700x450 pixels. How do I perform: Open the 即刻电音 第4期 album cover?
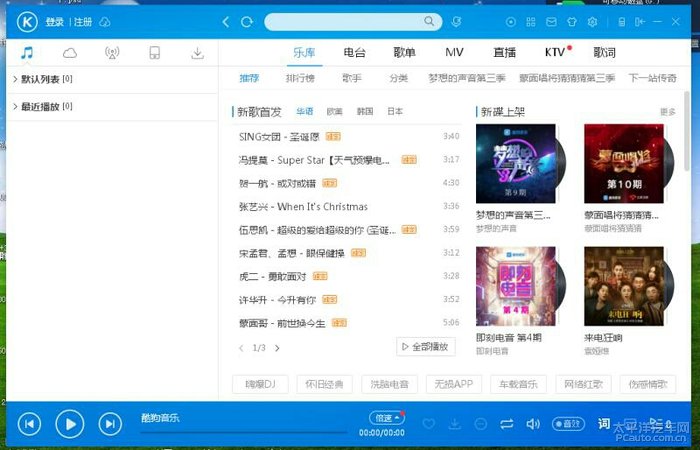pyautogui.click(x=516, y=286)
